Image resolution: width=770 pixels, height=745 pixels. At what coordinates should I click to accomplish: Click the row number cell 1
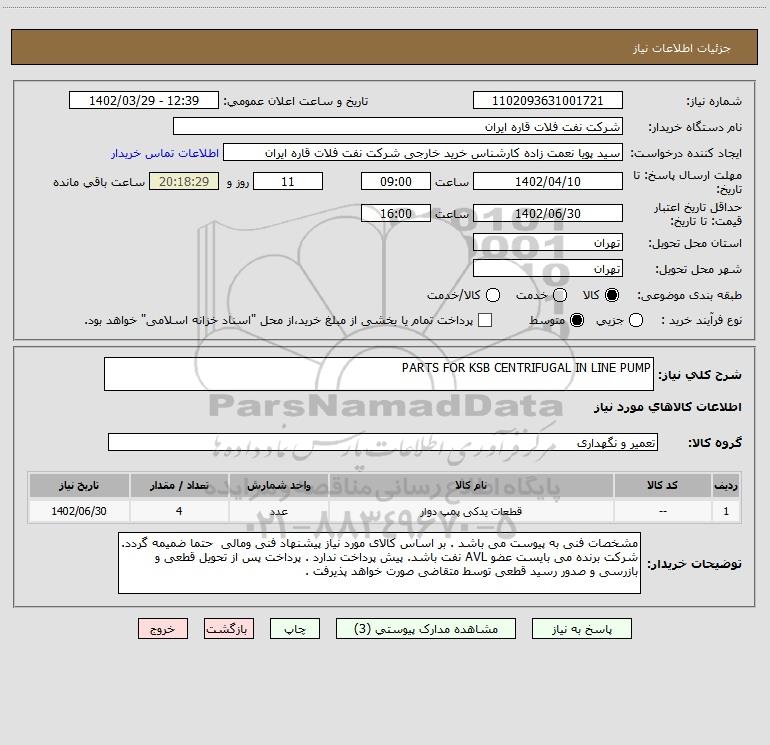coord(726,511)
